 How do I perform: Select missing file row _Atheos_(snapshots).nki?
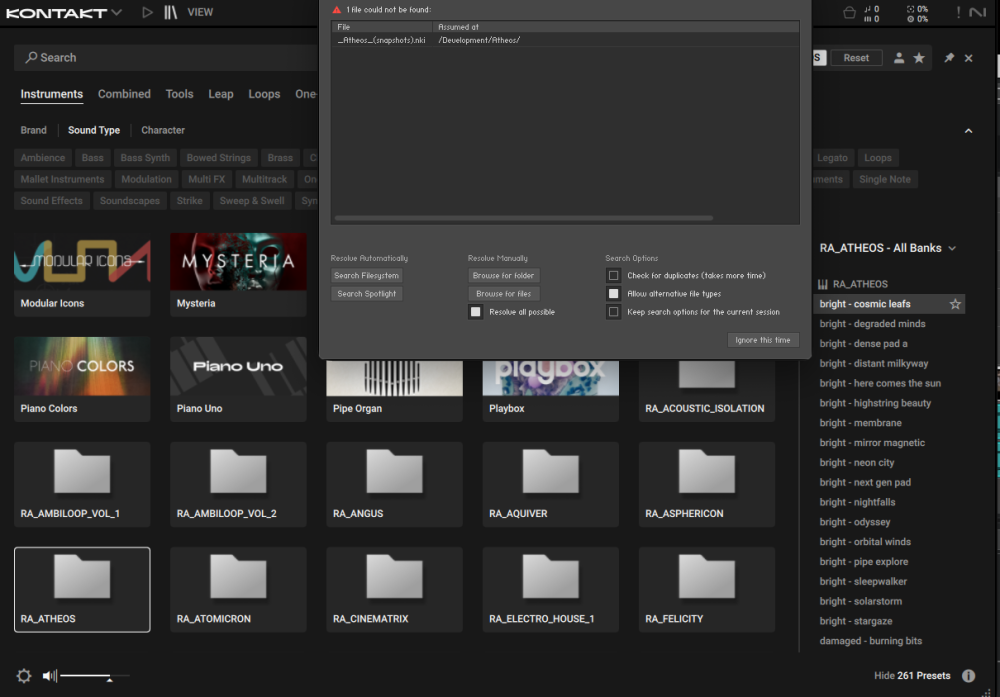pos(565,40)
